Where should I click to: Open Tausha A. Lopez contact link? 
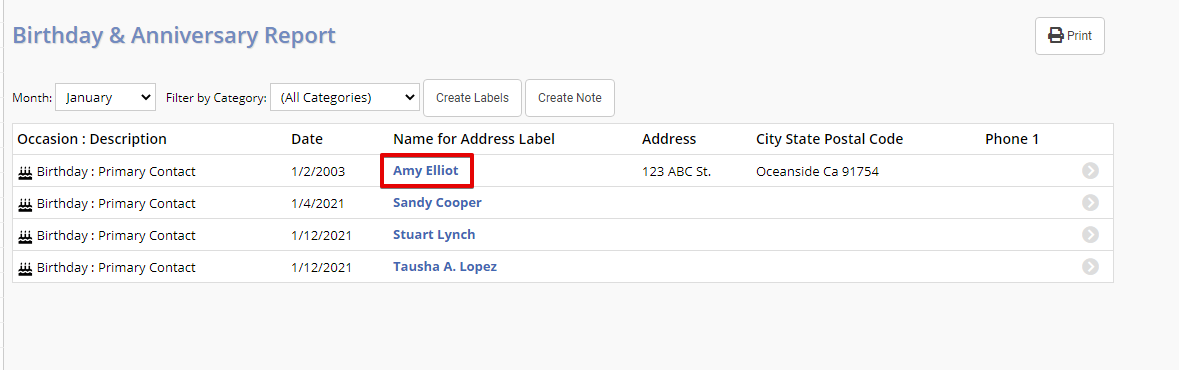445,267
